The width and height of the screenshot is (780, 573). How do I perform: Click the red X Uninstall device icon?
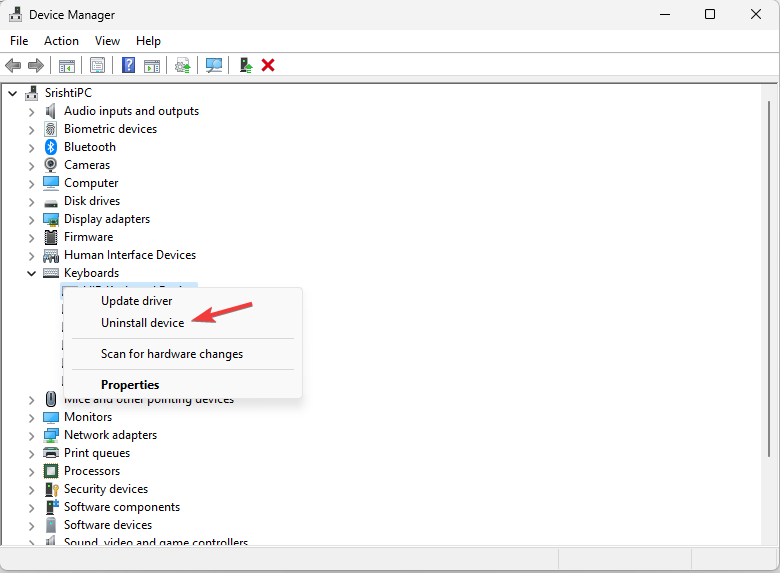click(268, 65)
